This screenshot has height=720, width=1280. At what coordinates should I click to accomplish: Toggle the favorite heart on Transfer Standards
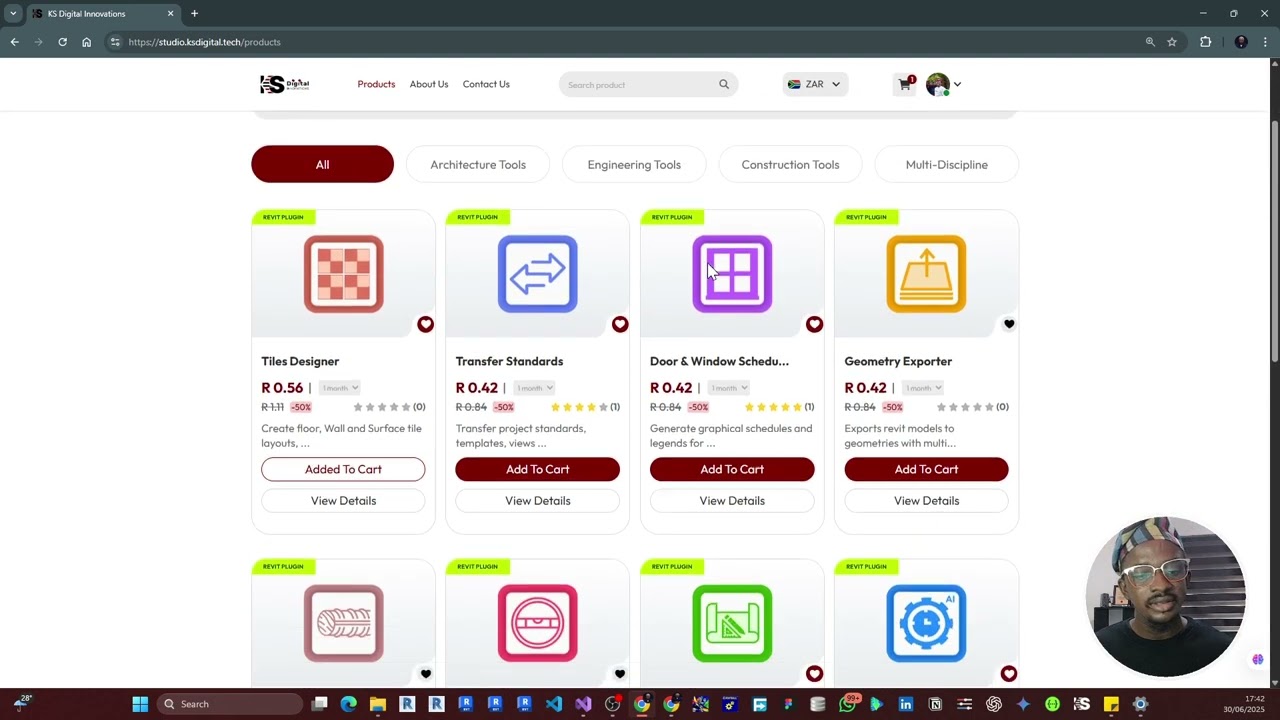click(x=620, y=324)
